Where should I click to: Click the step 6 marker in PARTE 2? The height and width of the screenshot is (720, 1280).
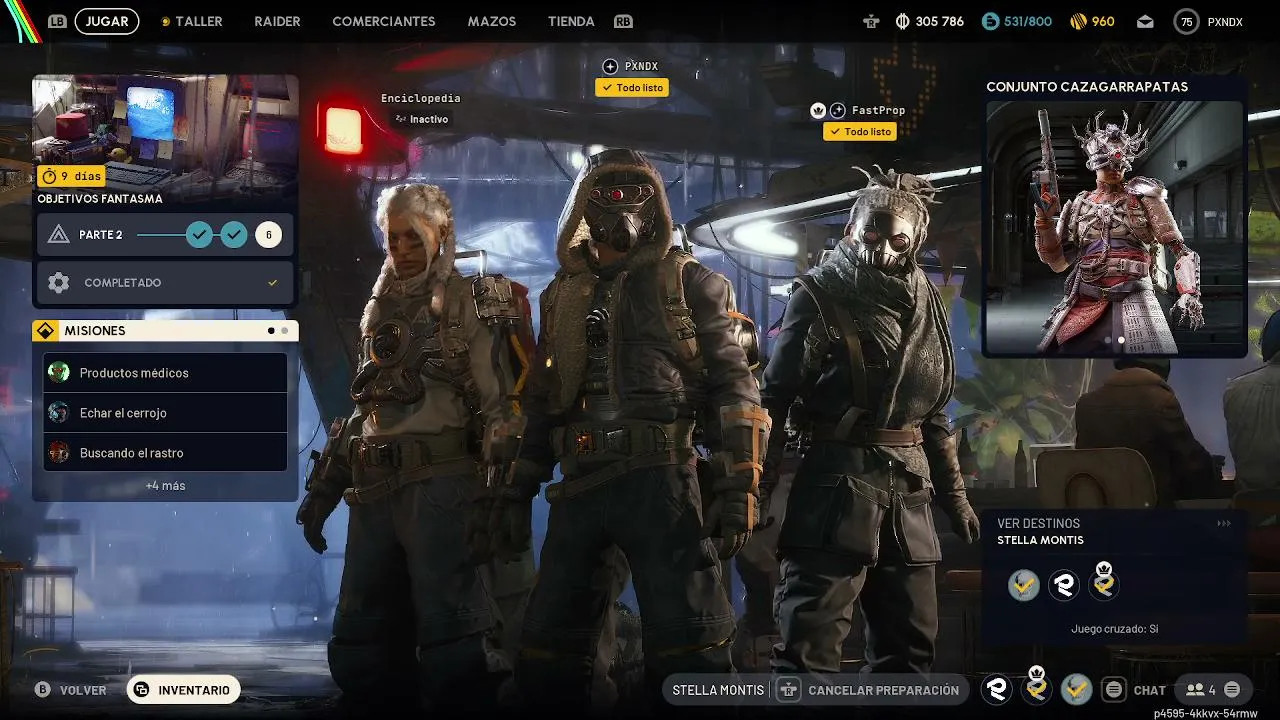coord(268,235)
